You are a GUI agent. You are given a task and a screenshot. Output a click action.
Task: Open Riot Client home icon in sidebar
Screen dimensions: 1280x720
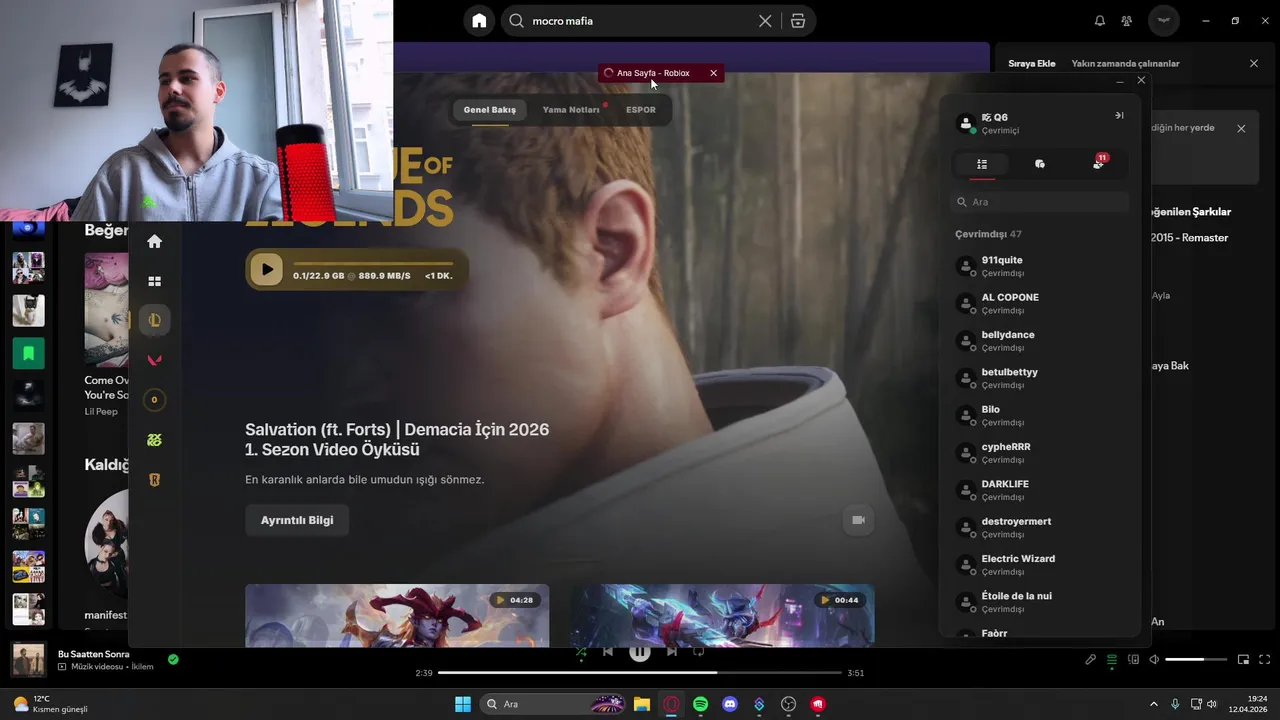coord(154,241)
